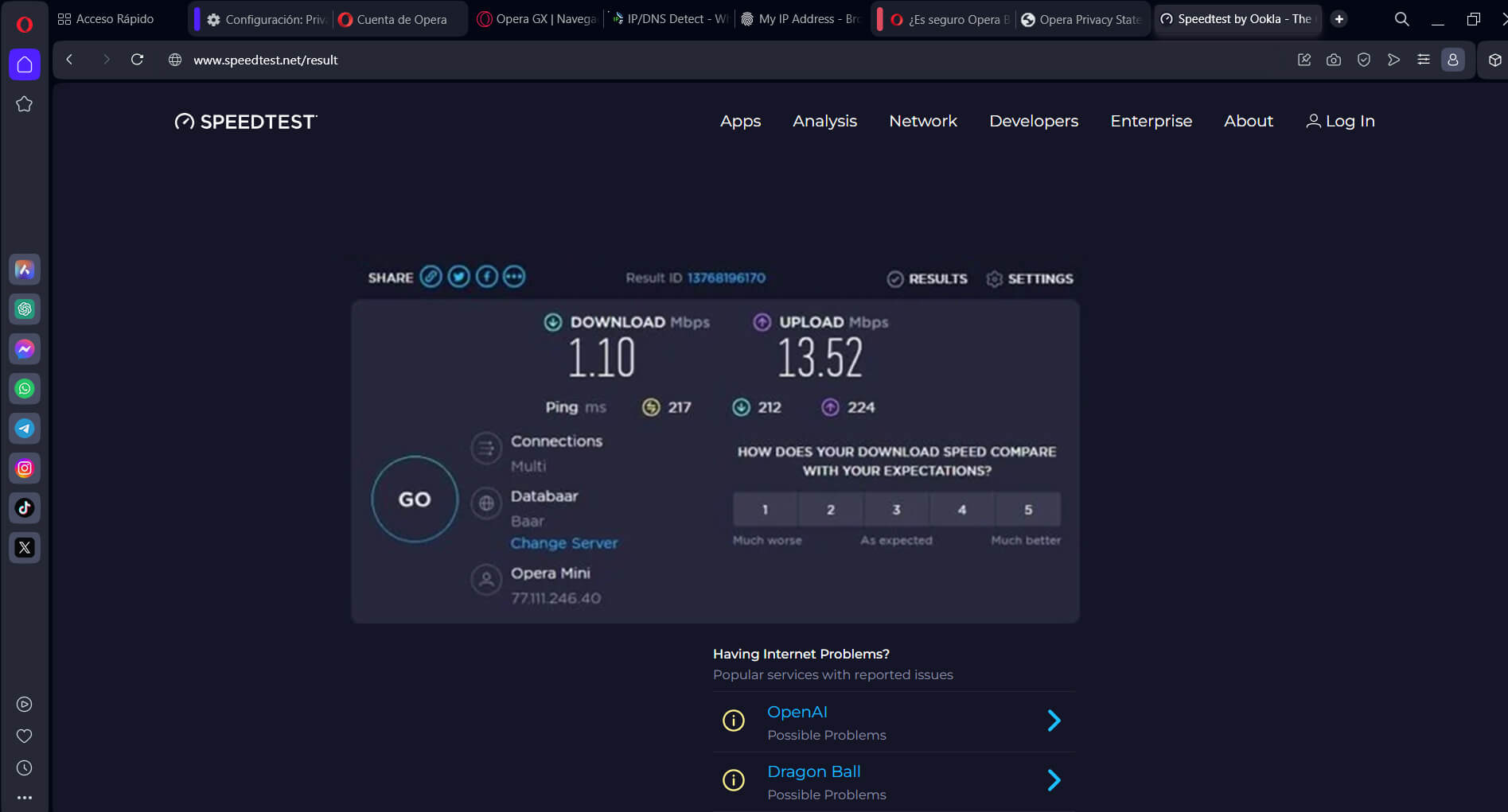Open the sidebar three-dots setup menu

(x=25, y=798)
